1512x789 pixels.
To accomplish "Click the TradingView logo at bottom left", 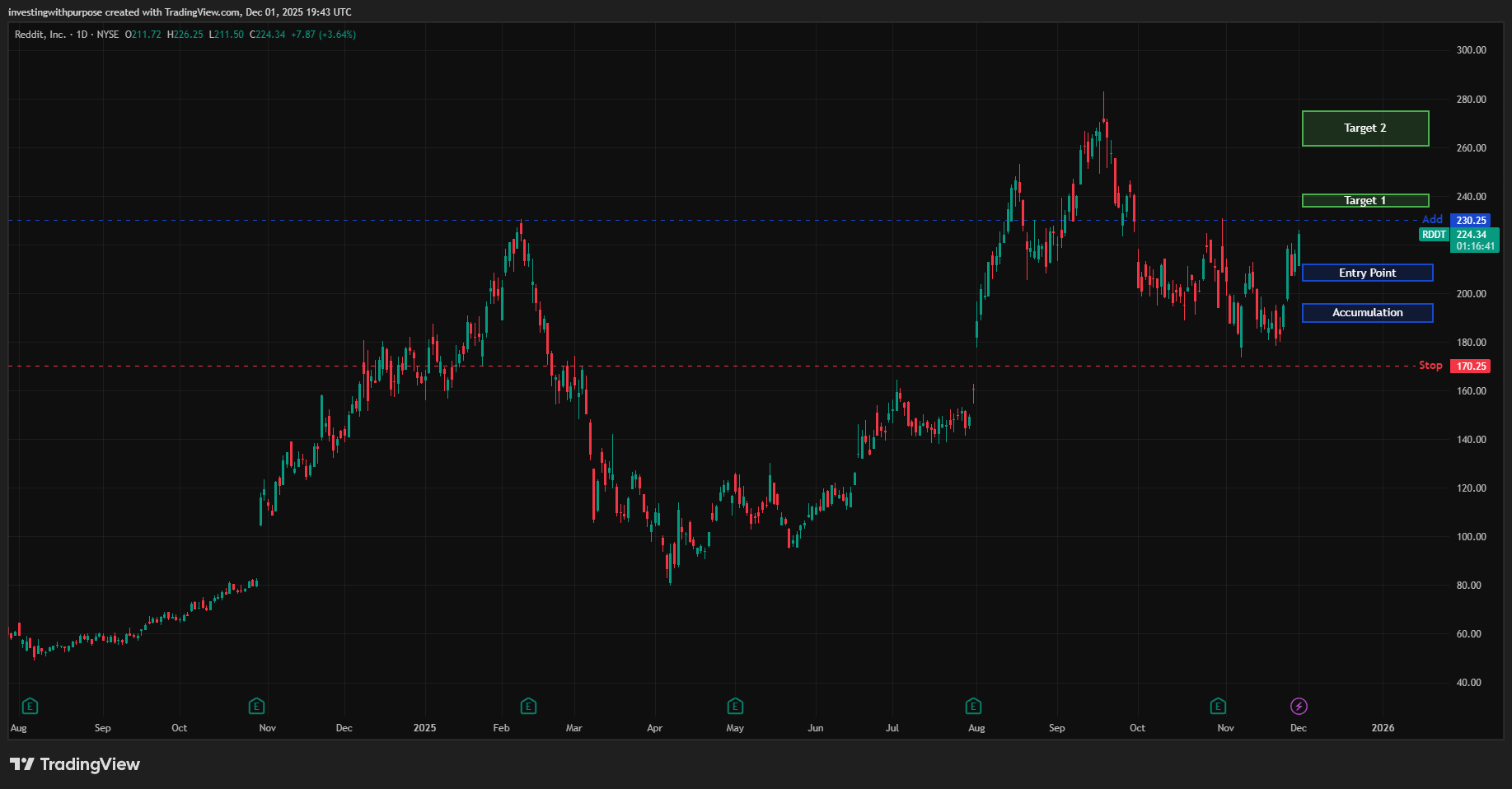I will coord(75,764).
